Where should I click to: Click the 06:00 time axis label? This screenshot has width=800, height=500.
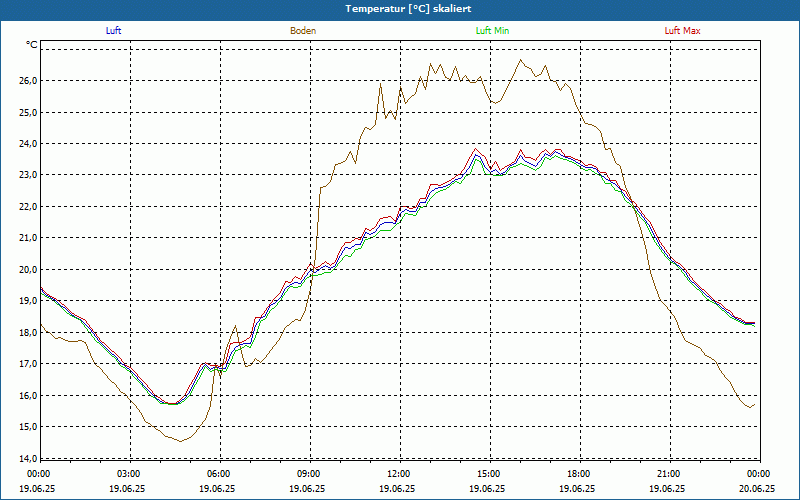[x=218, y=474]
